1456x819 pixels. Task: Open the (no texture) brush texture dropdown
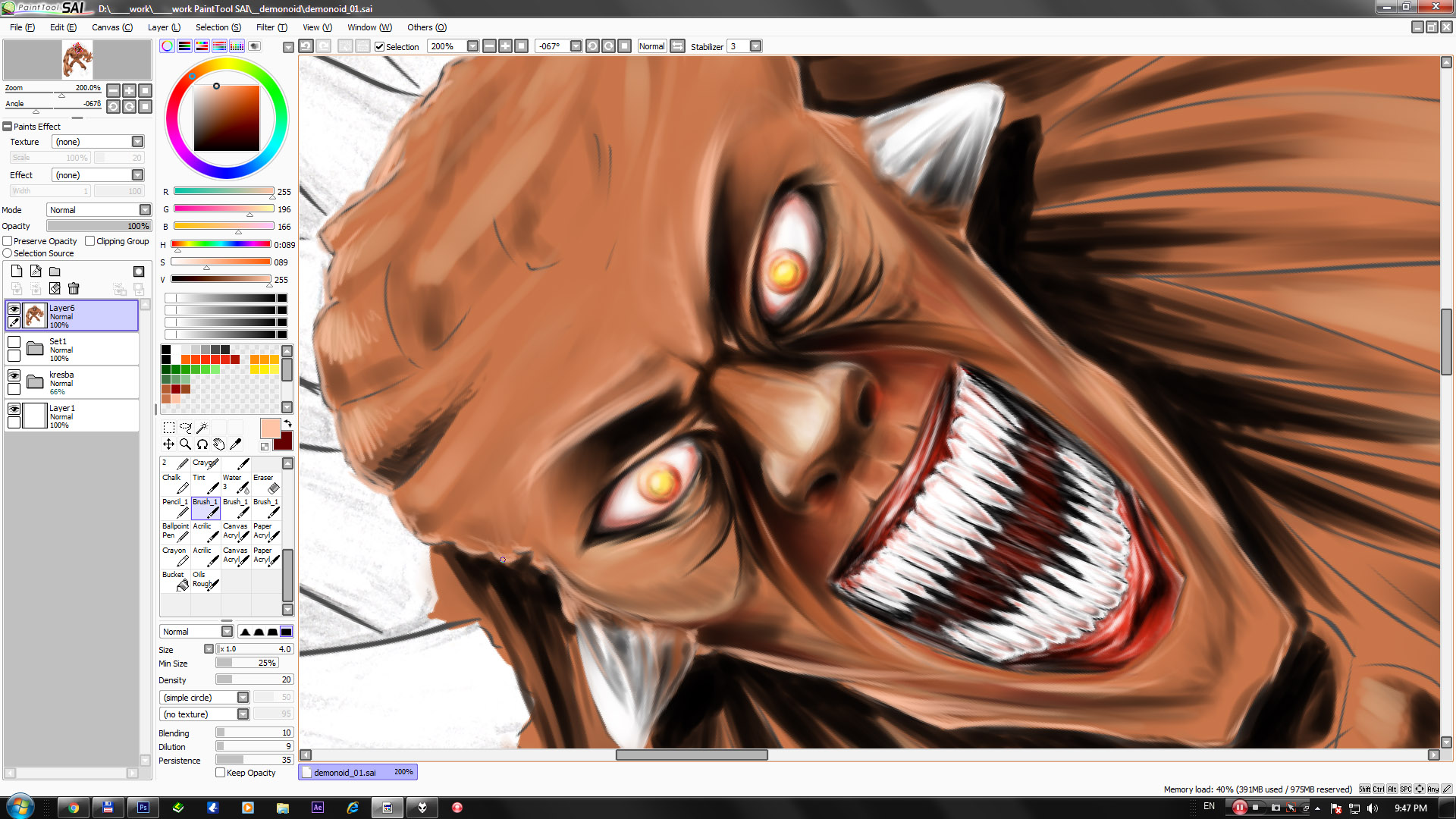coord(205,714)
